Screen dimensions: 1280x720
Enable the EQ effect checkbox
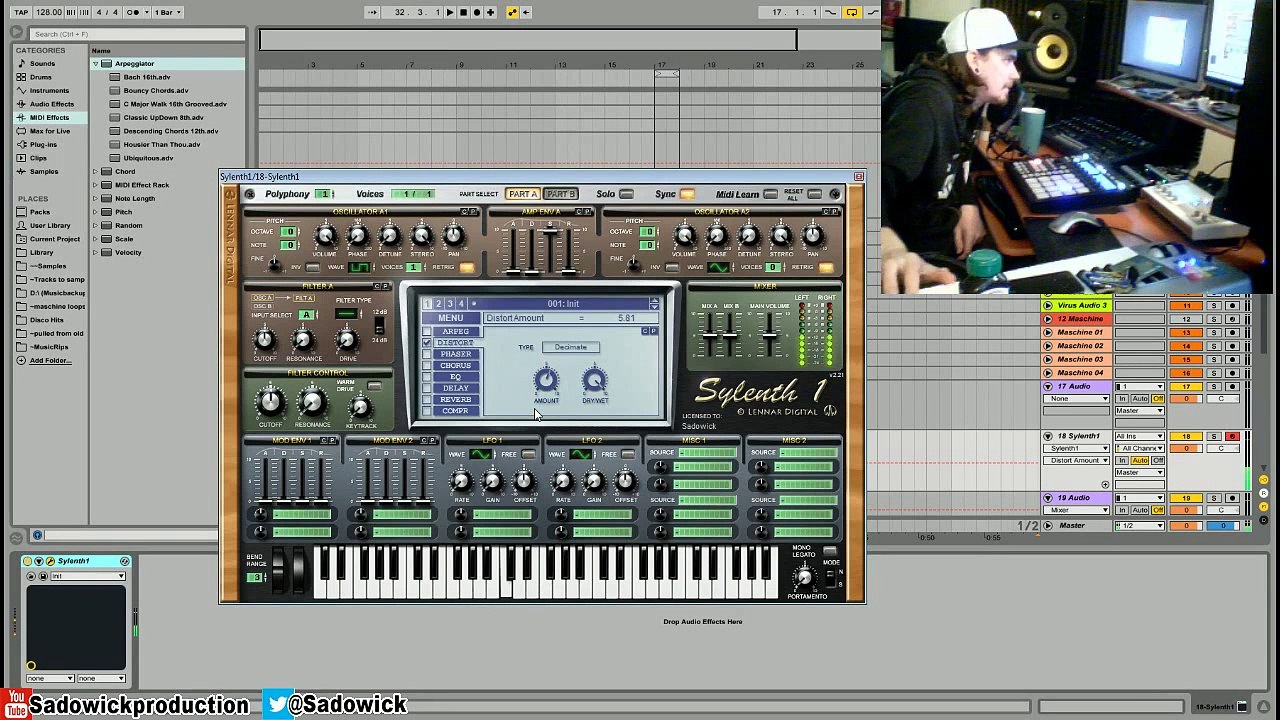(427, 377)
